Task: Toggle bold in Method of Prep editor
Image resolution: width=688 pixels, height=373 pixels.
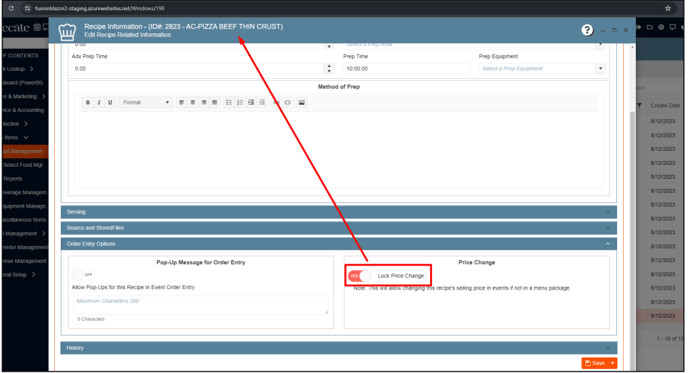Action: 88,102
